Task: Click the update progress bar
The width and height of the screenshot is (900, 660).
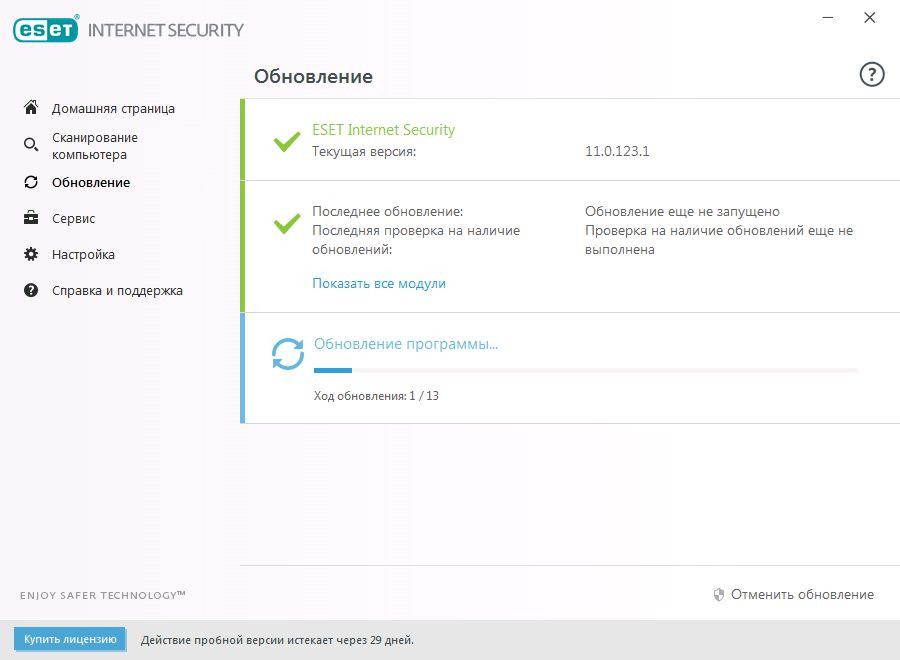Action: click(585, 371)
